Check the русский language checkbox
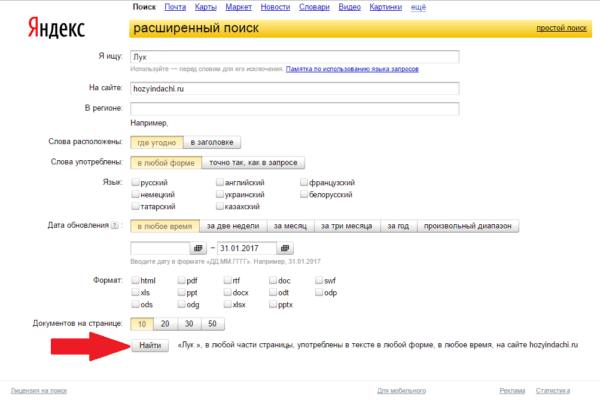This screenshot has height=400, width=600. click(135, 184)
